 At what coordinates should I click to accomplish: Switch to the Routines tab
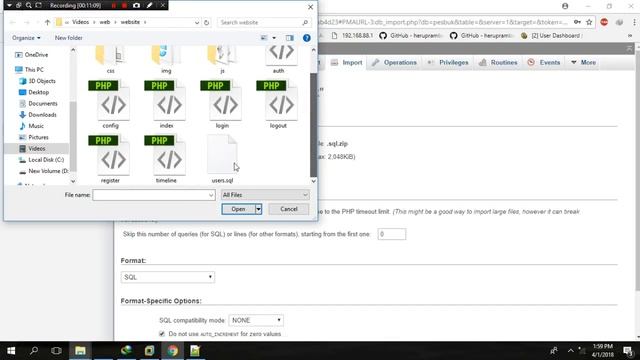(x=498, y=62)
